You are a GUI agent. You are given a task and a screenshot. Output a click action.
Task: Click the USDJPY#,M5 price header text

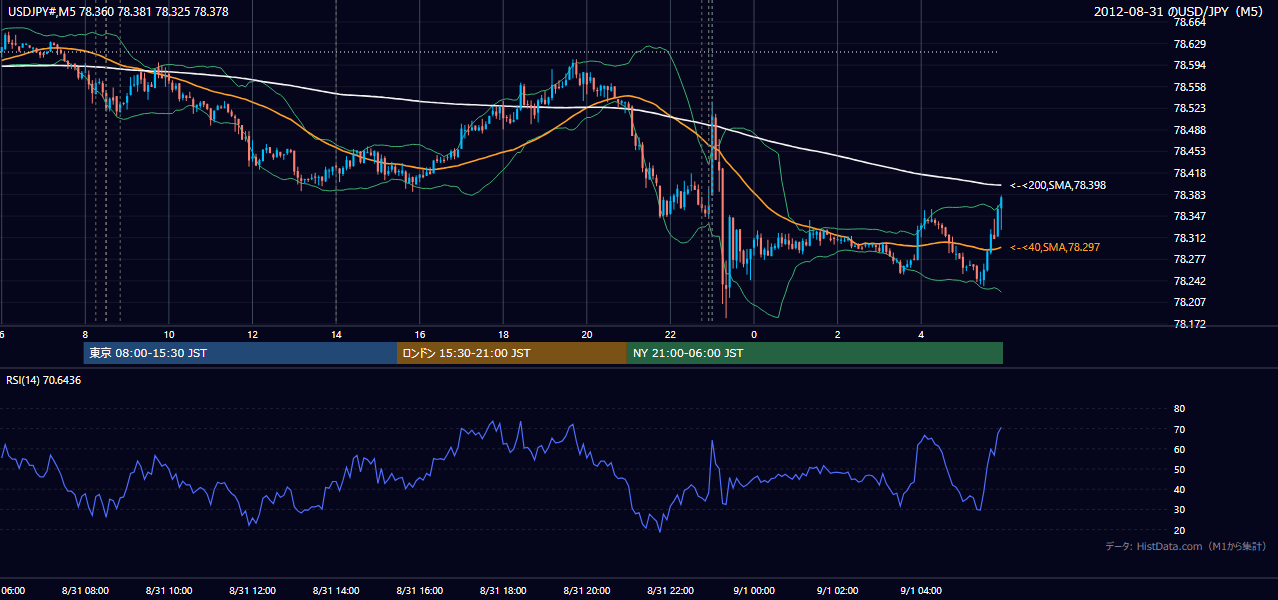116,12
